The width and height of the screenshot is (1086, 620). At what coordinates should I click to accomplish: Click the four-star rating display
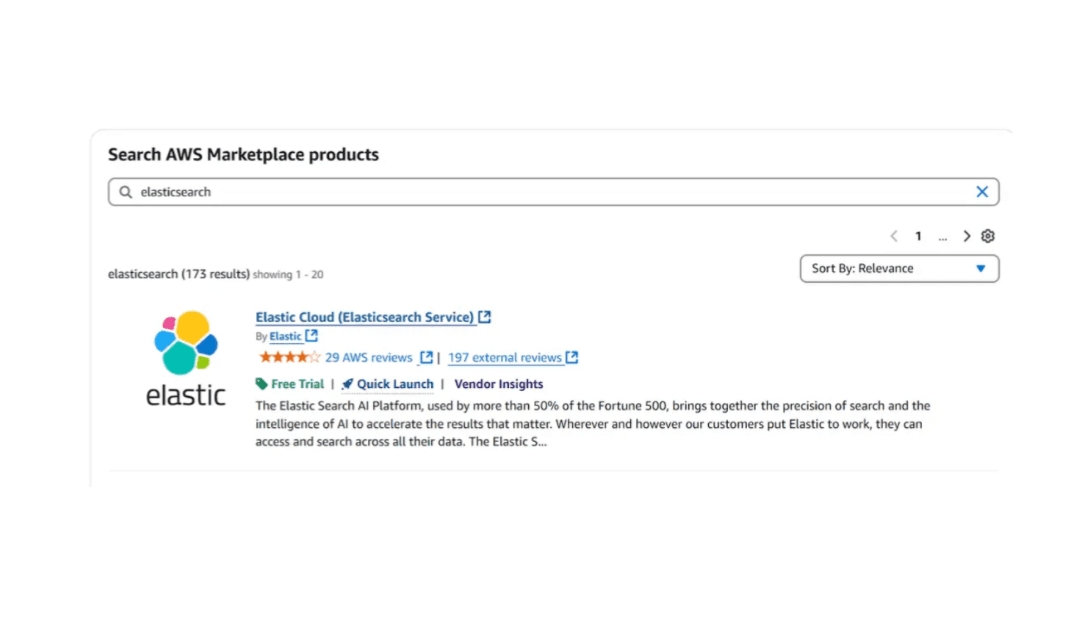(x=290, y=357)
